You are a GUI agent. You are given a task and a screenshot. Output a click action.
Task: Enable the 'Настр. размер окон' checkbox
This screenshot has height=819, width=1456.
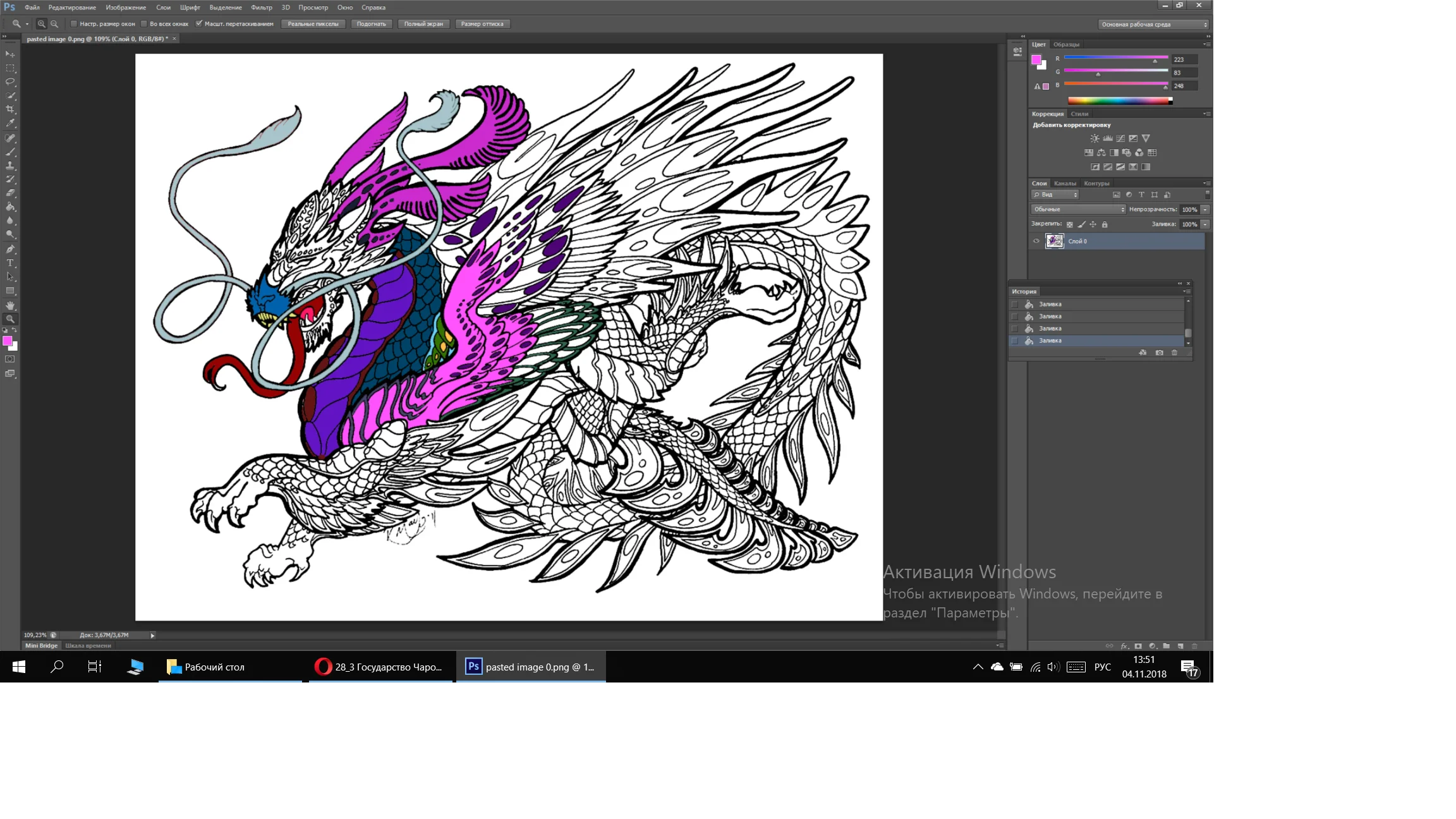coord(74,24)
